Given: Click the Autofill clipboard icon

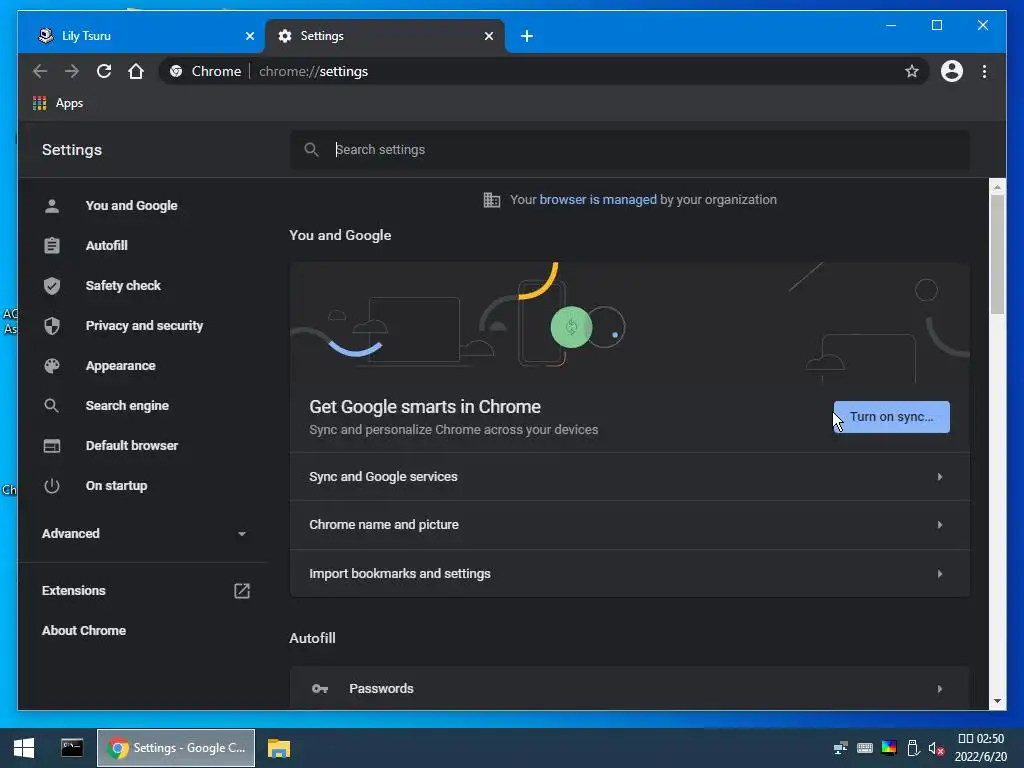Looking at the screenshot, I should 52,246.
